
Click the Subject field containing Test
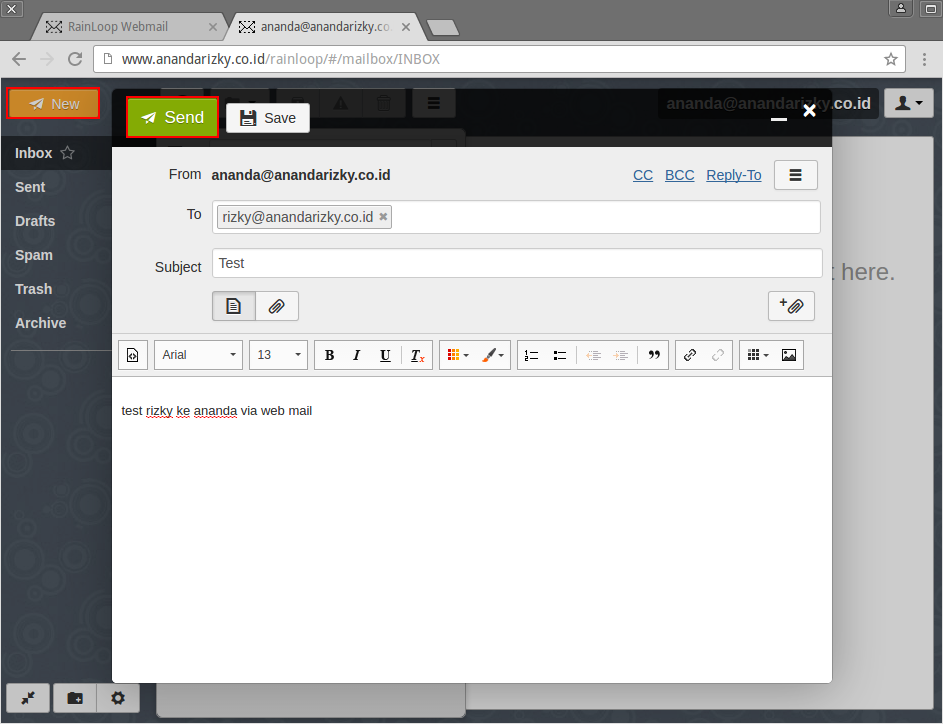(x=517, y=263)
